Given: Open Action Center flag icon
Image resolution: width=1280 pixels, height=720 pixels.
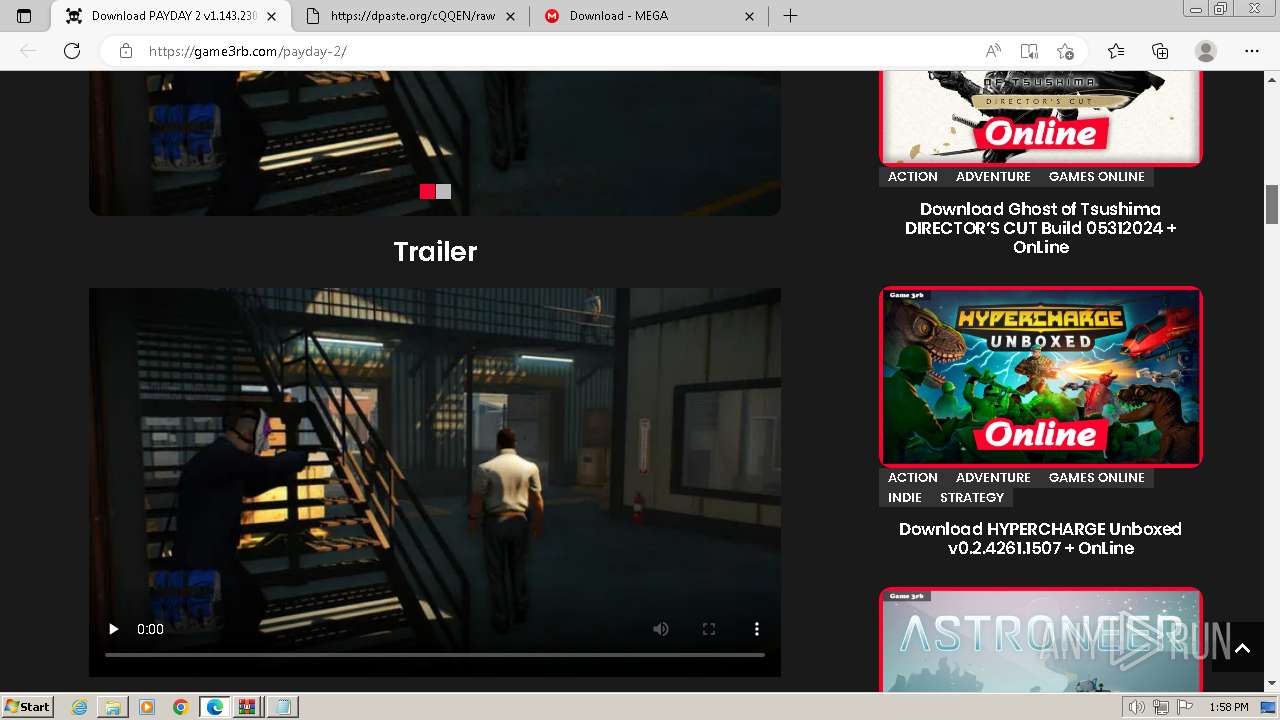Looking at the screenshot, I should point(1184,707).
